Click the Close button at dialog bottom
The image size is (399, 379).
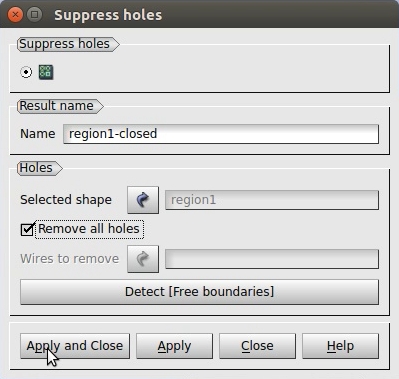coord(257,346)
